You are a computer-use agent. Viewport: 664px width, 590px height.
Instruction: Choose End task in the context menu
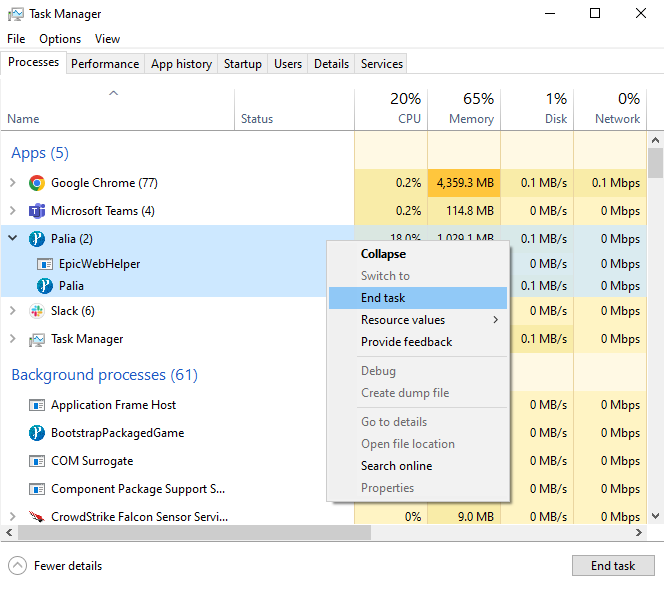[x=418, y=298]
